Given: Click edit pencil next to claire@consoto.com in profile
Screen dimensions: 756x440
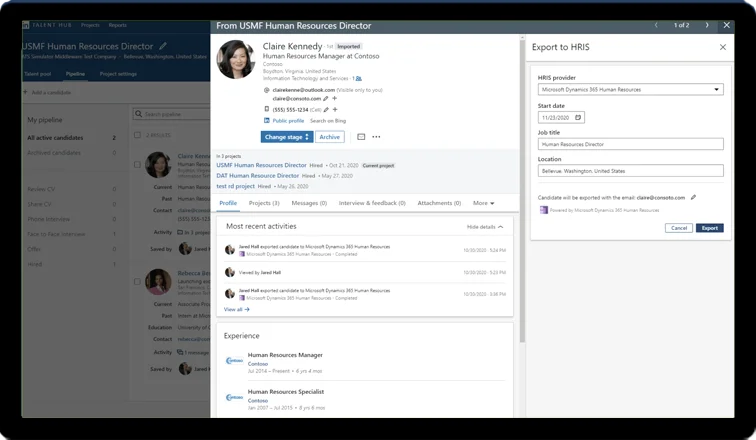Looking at the screenshot, I should pyautogui.click(x=325, y=98).
